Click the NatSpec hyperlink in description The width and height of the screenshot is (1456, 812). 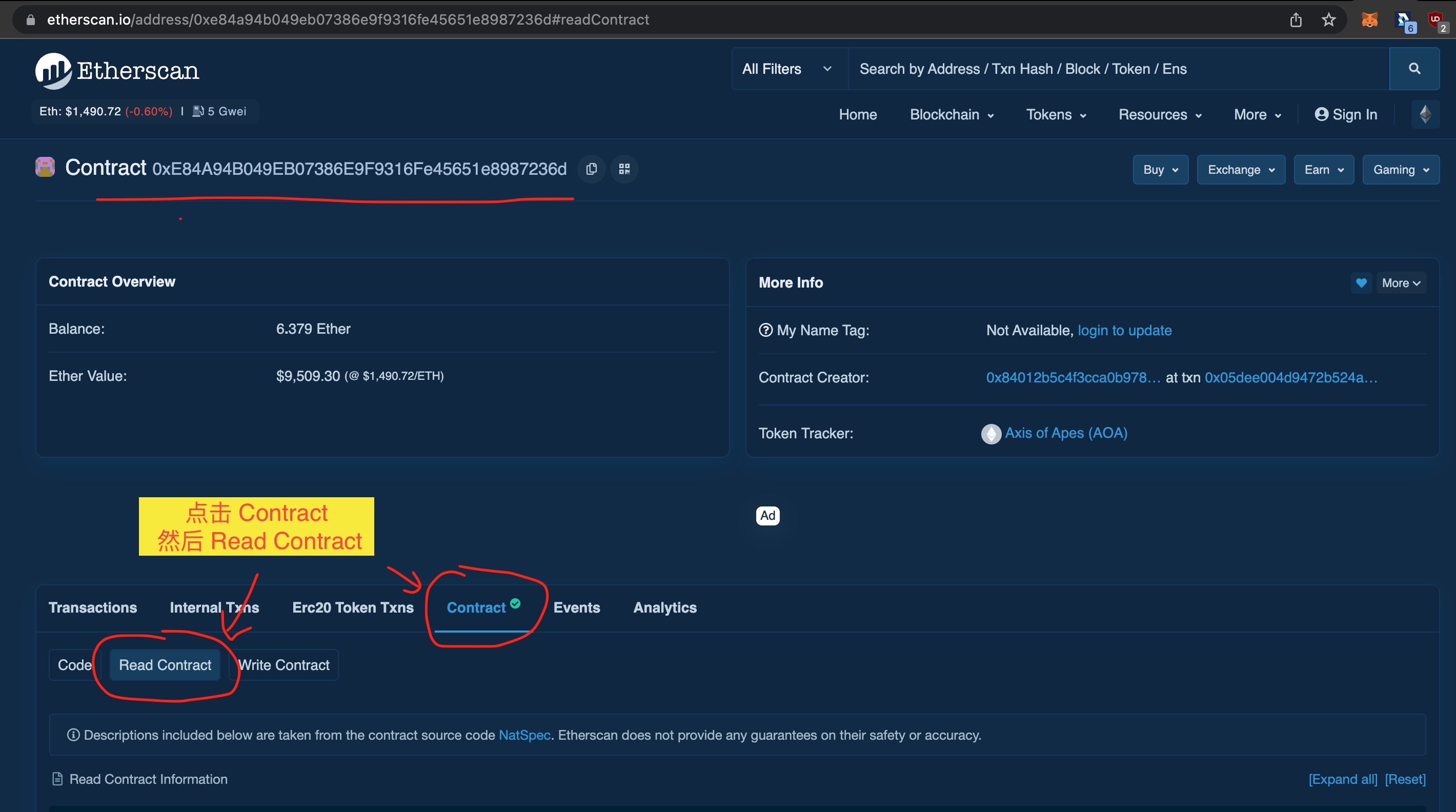click(524, 735)
